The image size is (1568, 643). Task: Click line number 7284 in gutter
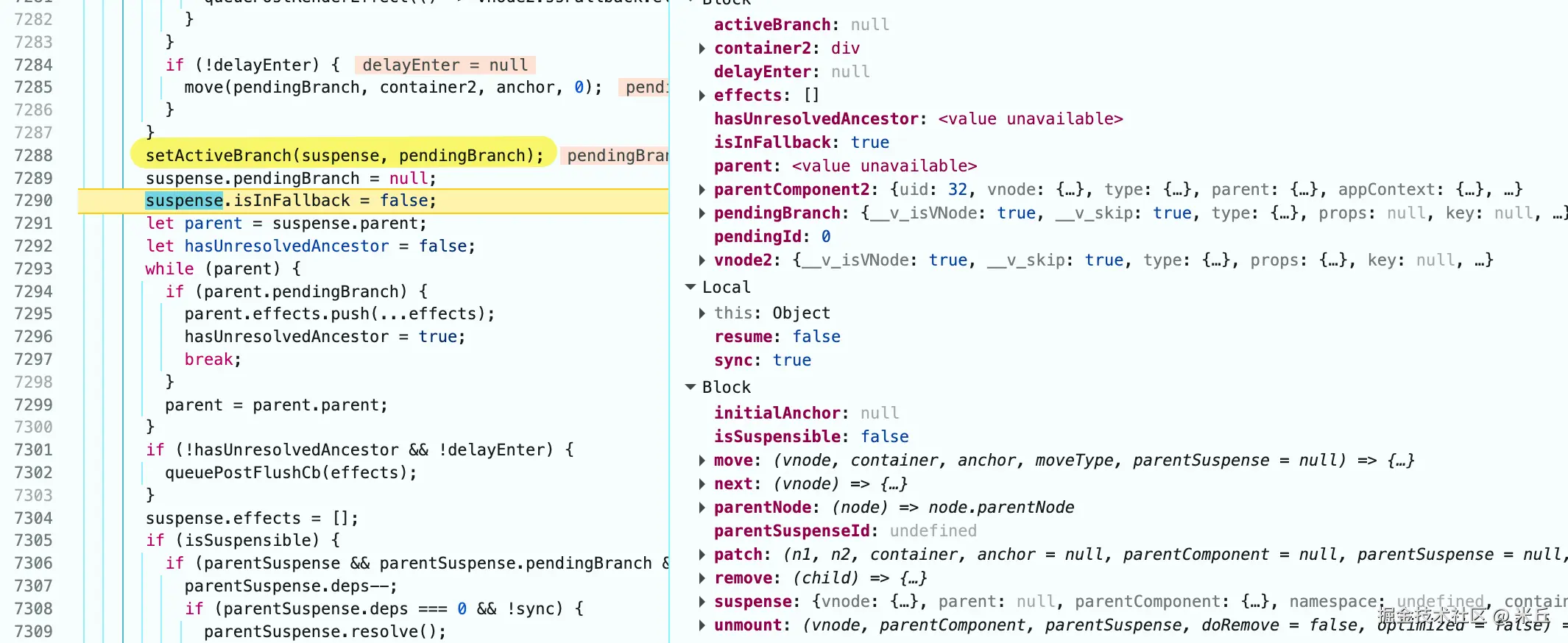tap(34, 65)
